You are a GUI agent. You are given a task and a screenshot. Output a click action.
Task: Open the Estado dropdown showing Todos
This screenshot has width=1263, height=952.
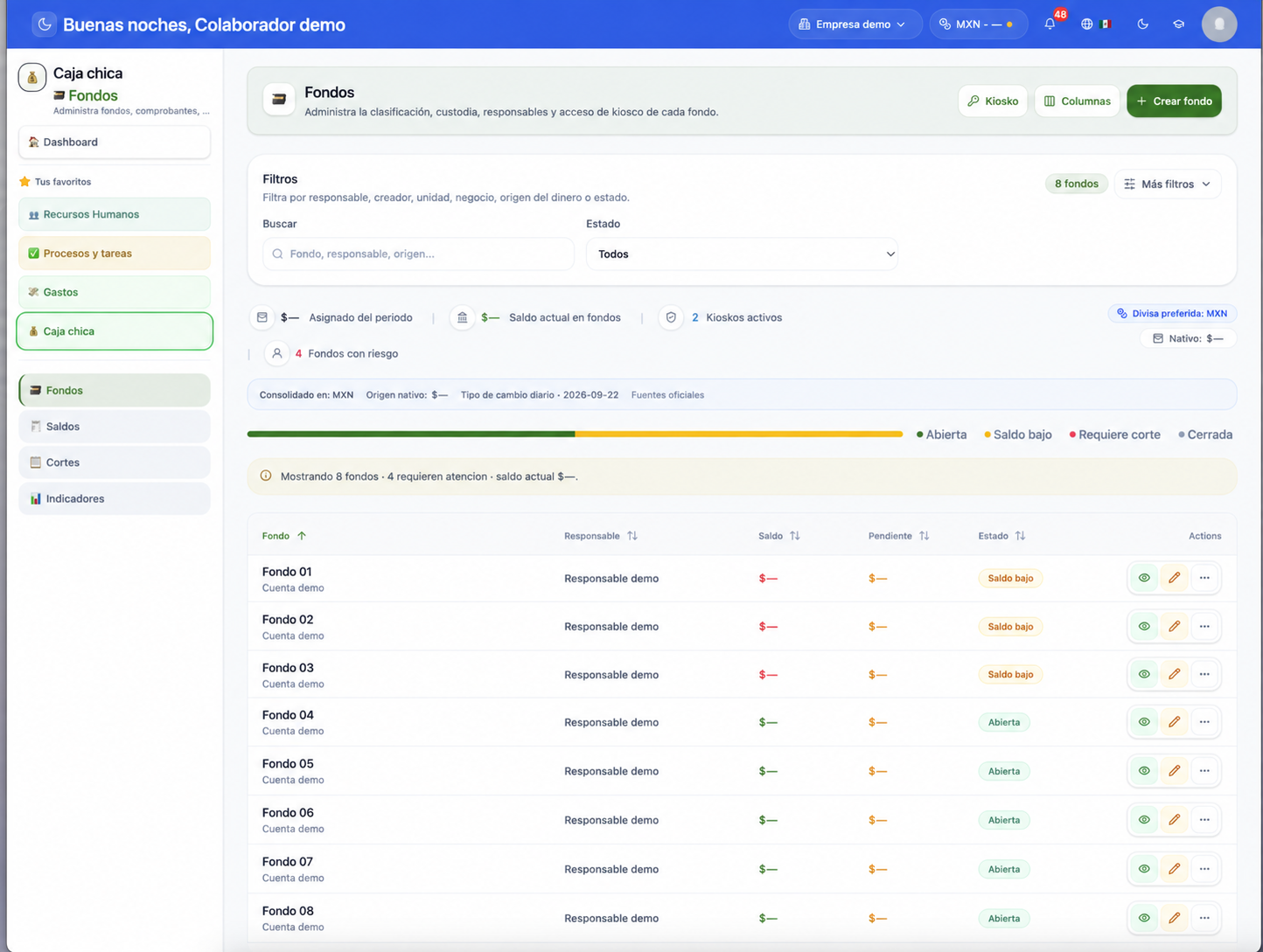click(x=742, y=254)
